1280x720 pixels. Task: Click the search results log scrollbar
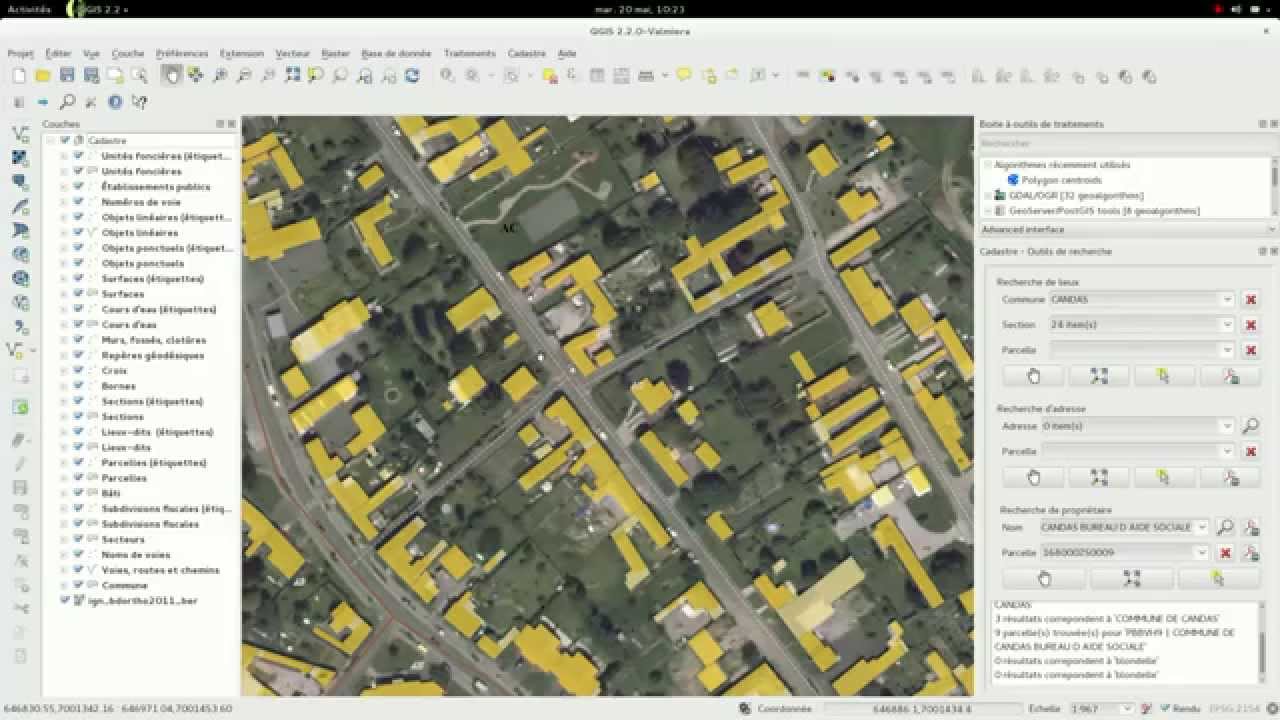(x=1262, y=644)
